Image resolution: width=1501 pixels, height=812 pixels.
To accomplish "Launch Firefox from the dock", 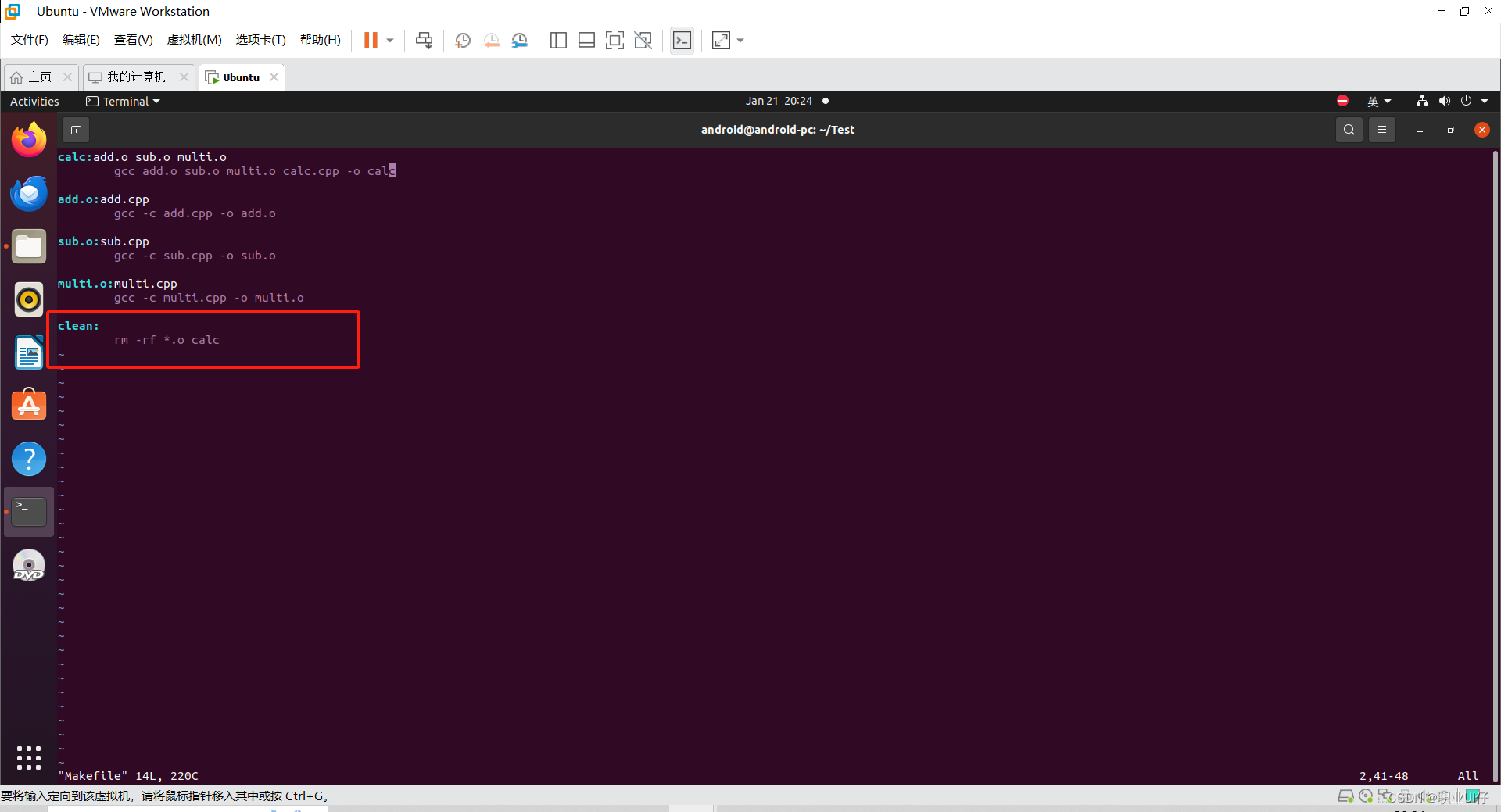I will tap(29, 140).
